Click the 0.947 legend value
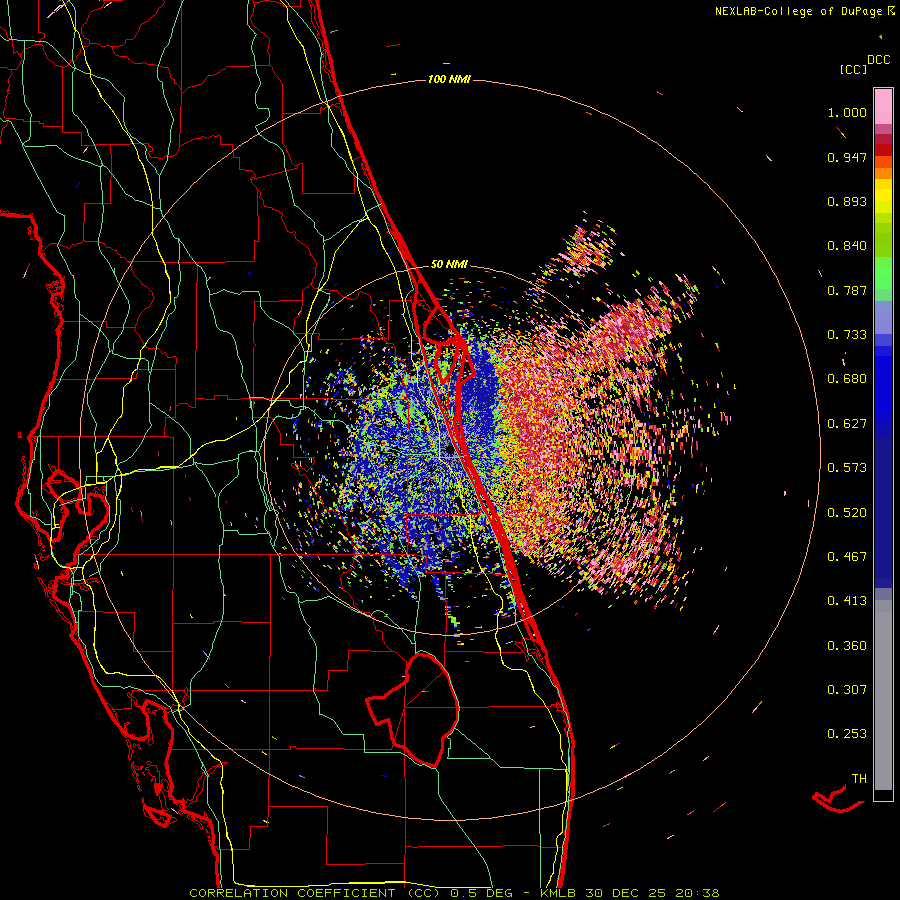 [847, 157]
